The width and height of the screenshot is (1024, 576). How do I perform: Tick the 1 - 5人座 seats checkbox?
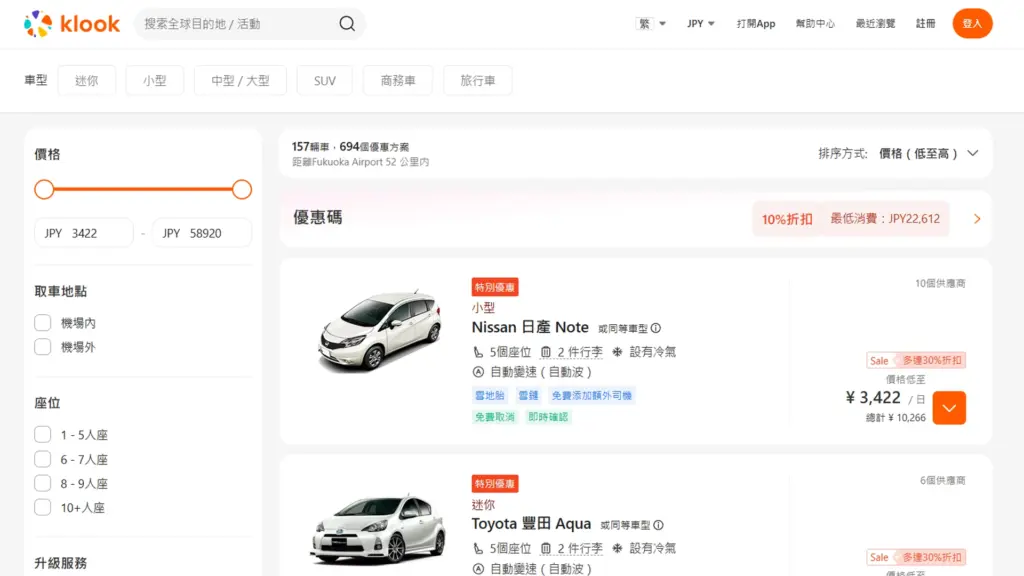tap(42, 434)
